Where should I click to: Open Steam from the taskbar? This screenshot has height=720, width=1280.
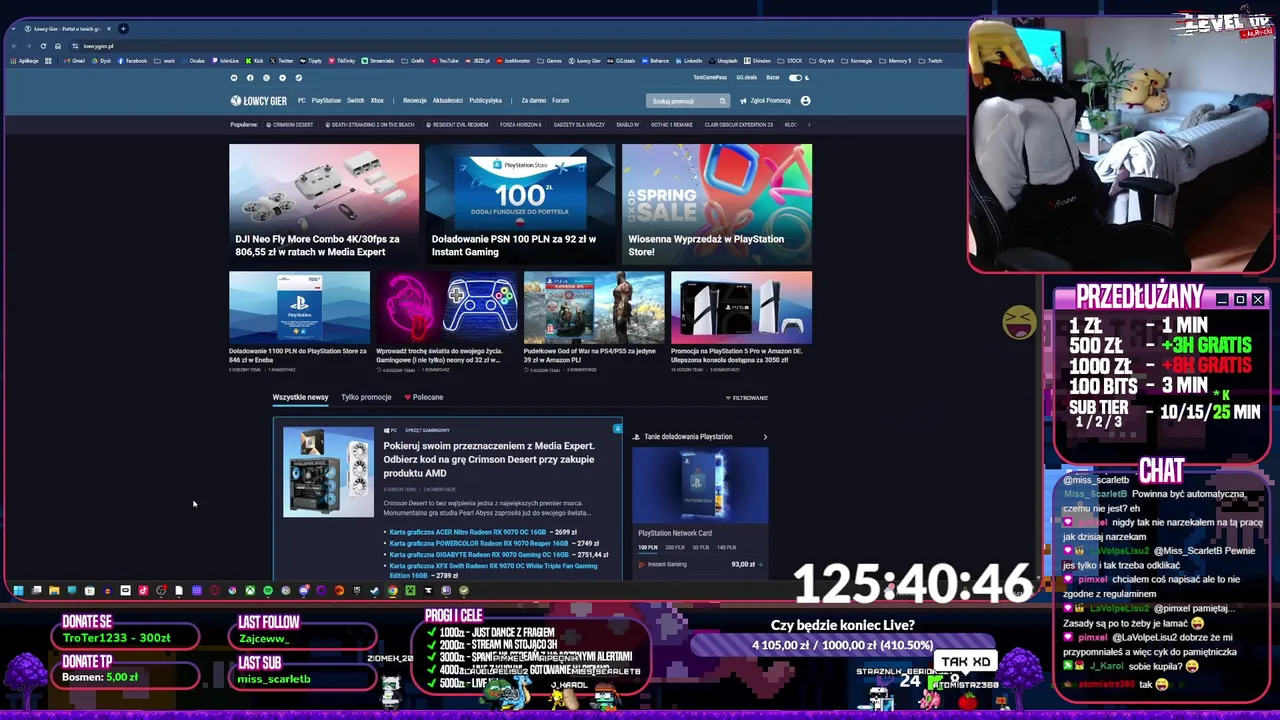coord(374,591)
